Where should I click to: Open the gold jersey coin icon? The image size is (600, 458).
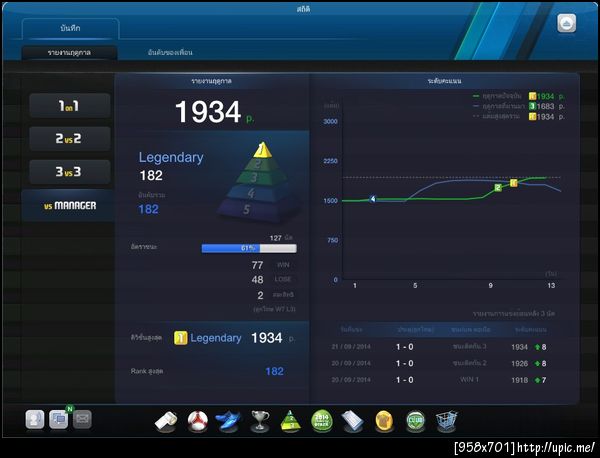click(384, 421)
